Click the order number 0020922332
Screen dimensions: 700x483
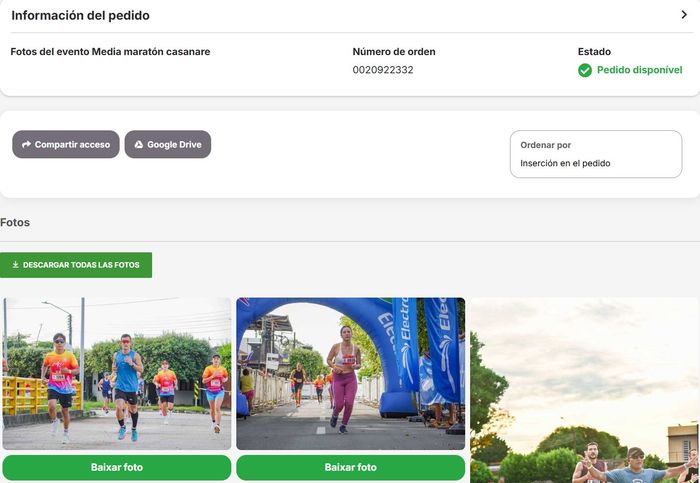(383, 71)
